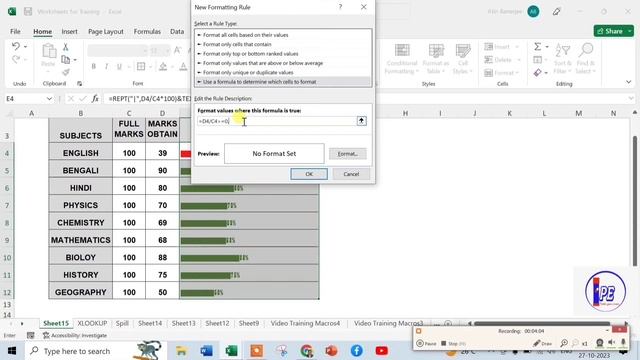Open Conditional Formatting menu
Viewport: 640px width, 360px height.
(402, 59)
